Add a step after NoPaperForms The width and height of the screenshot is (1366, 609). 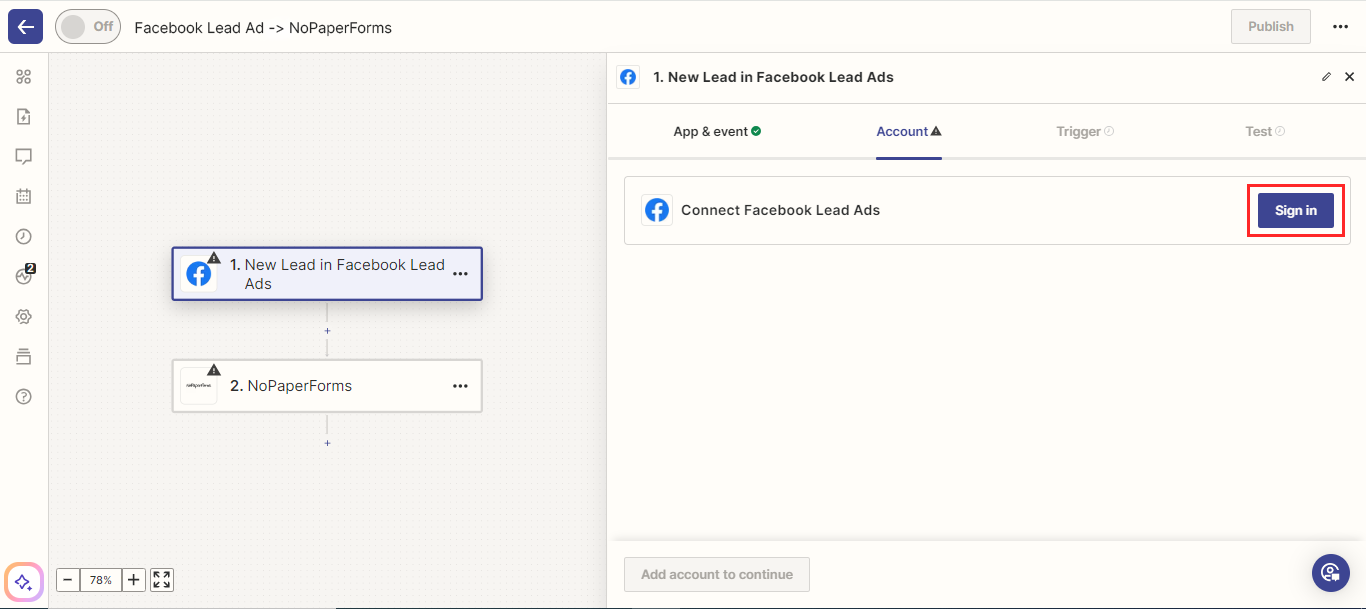coord(327,442)
